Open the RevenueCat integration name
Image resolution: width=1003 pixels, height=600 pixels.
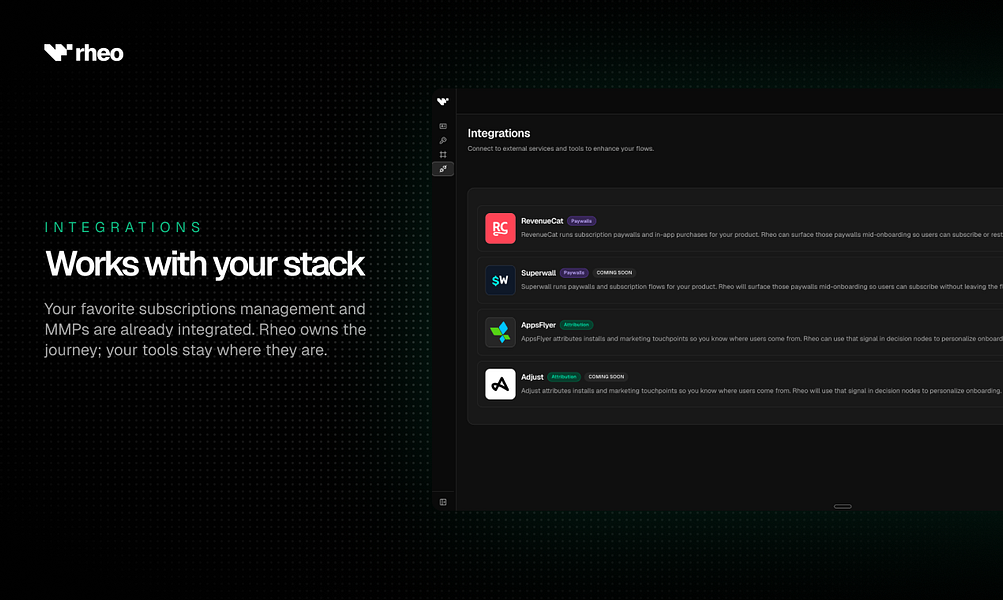tap(542, 221)
